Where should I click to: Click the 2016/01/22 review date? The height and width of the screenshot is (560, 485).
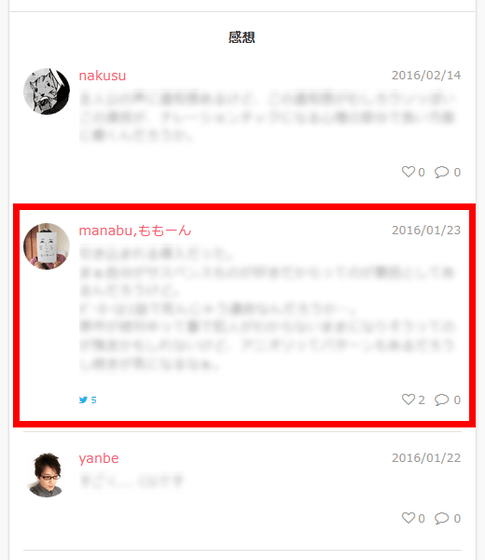point(426,458)
